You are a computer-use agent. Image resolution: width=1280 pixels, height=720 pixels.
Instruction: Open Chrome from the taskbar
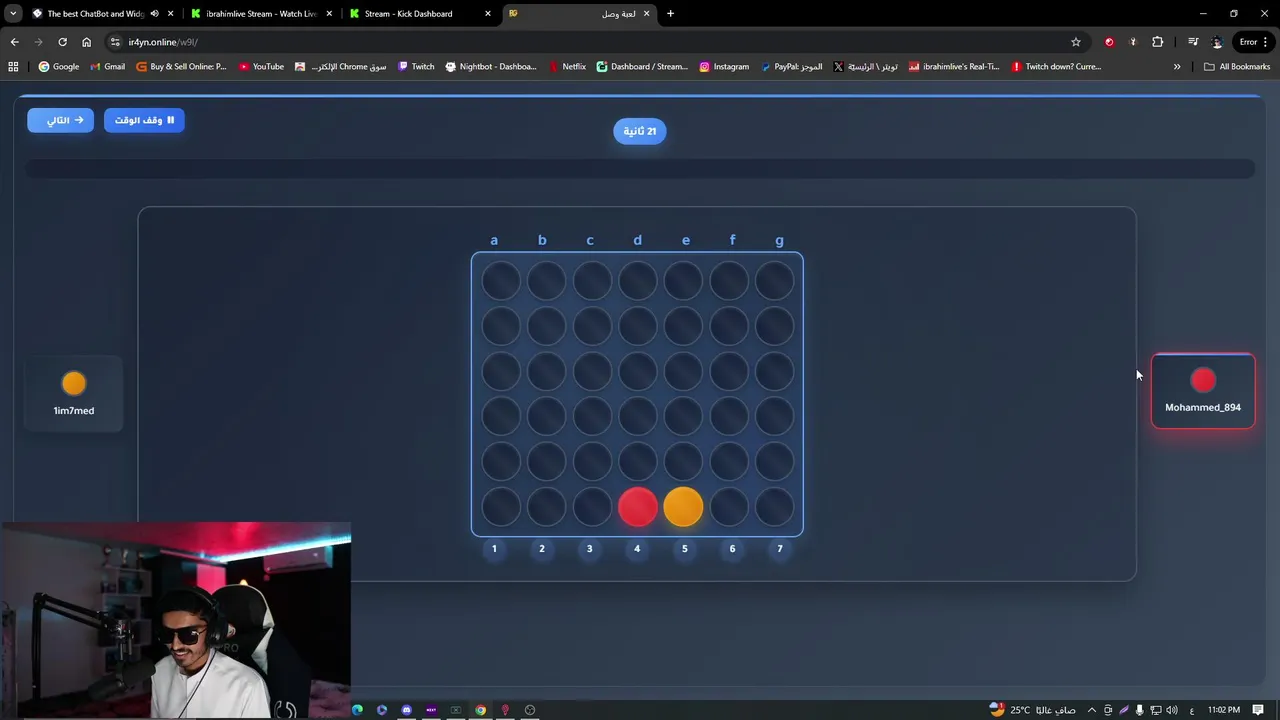pos(480,710)
